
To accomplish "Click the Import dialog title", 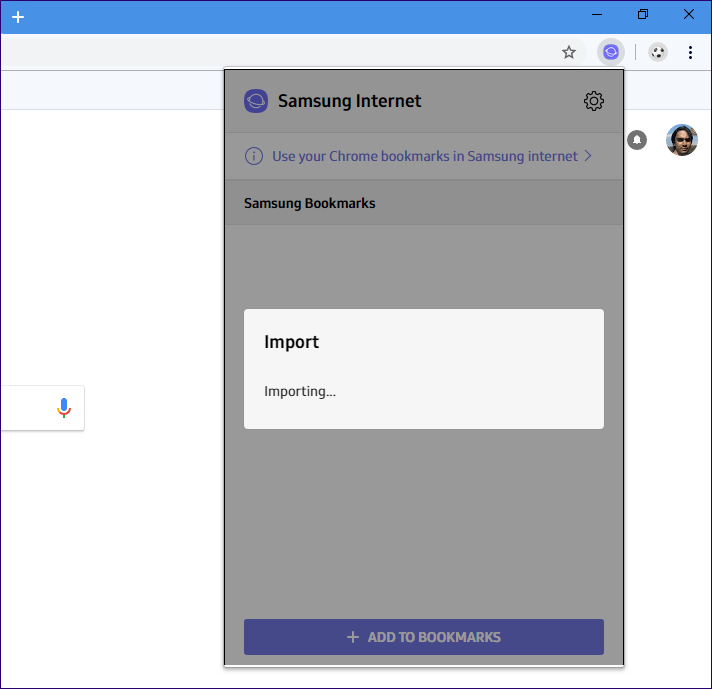I will 292,342.
